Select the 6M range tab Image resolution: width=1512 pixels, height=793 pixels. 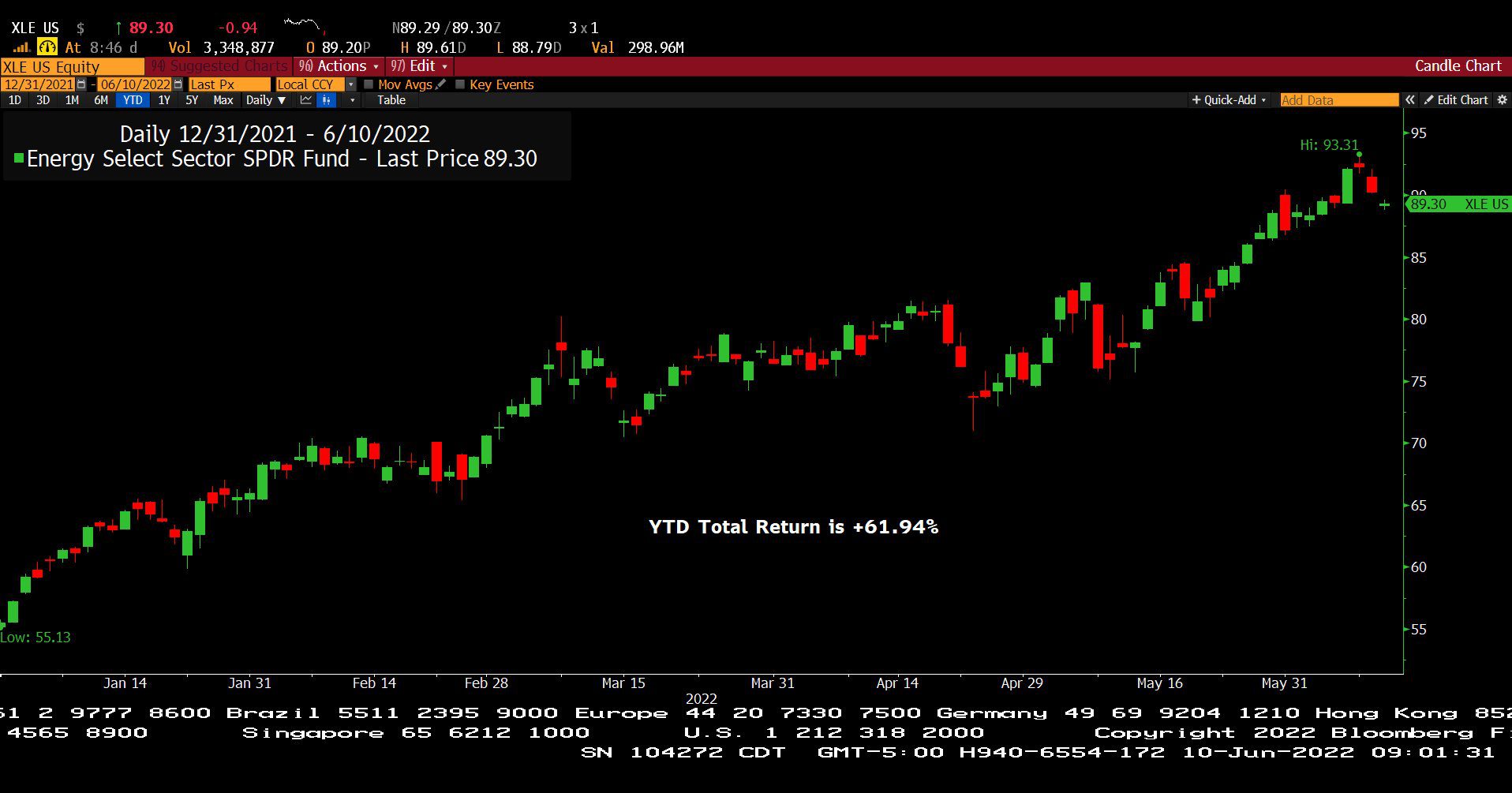click(101, 100)
